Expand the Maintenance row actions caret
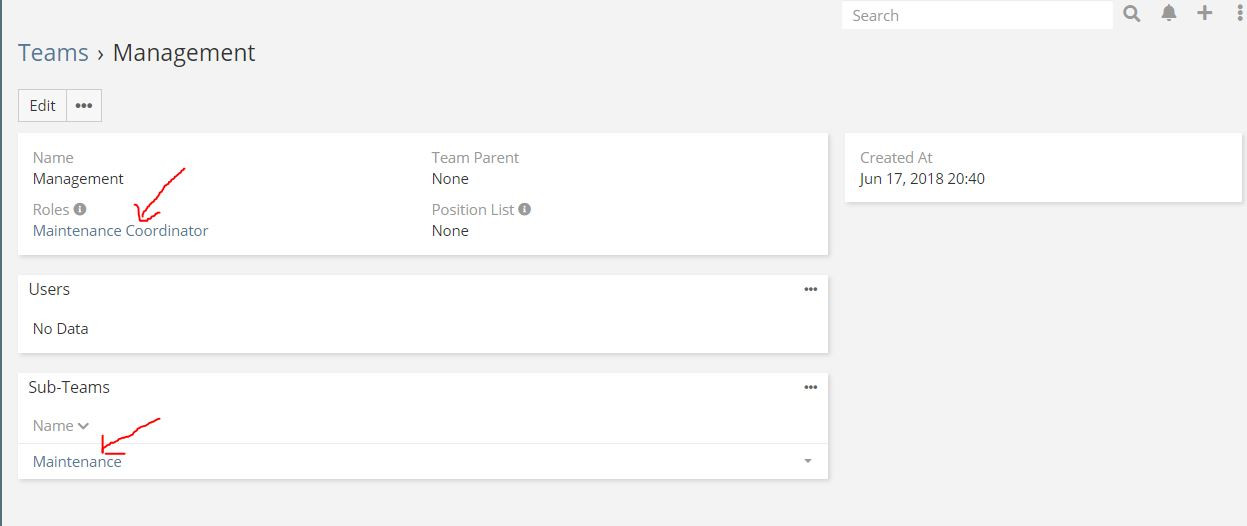 [807, 461]
